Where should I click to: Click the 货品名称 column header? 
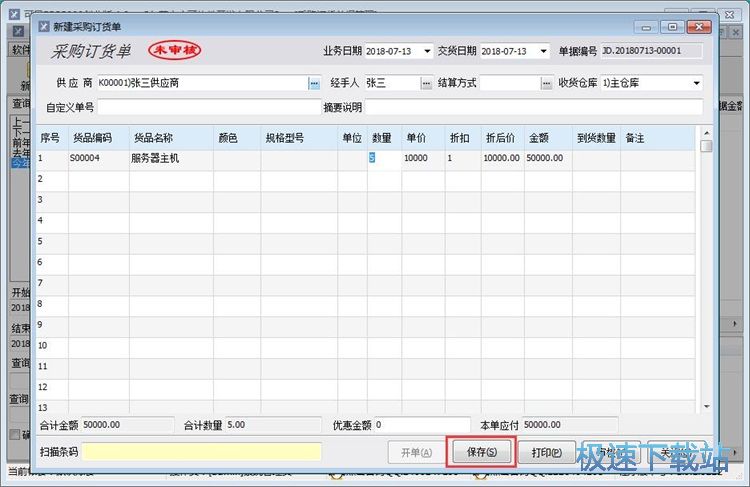click(x=171, y=138)
